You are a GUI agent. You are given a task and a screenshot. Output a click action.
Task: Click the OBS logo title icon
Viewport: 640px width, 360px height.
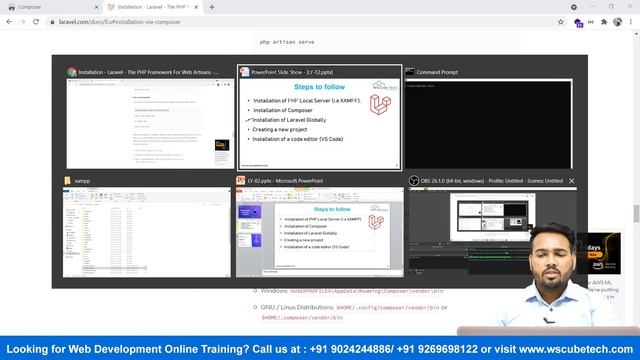414,180
